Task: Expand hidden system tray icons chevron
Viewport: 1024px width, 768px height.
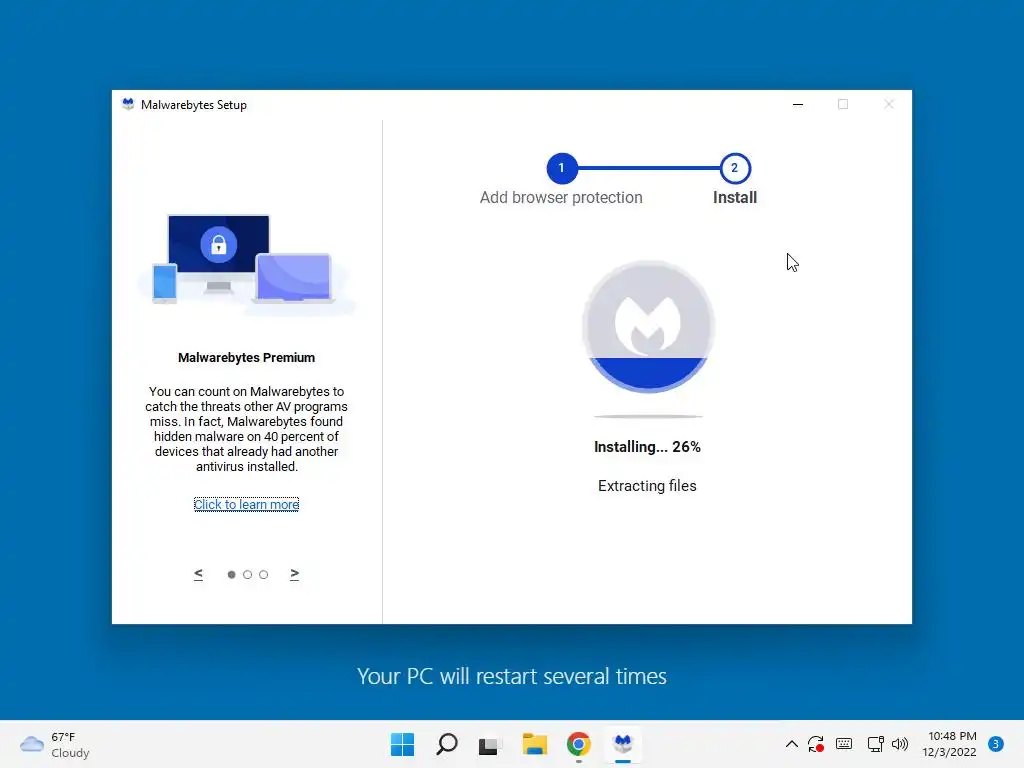Action: pos(792,744)
